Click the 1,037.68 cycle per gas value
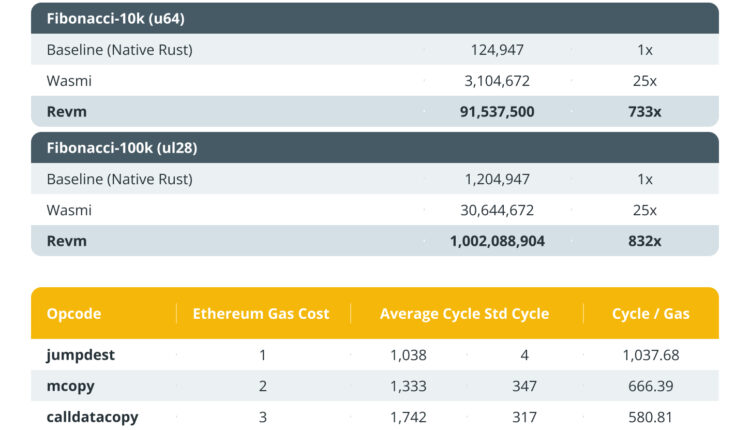Screen dimensions: 750x430 pyautogui.click(x=649, y=354)
